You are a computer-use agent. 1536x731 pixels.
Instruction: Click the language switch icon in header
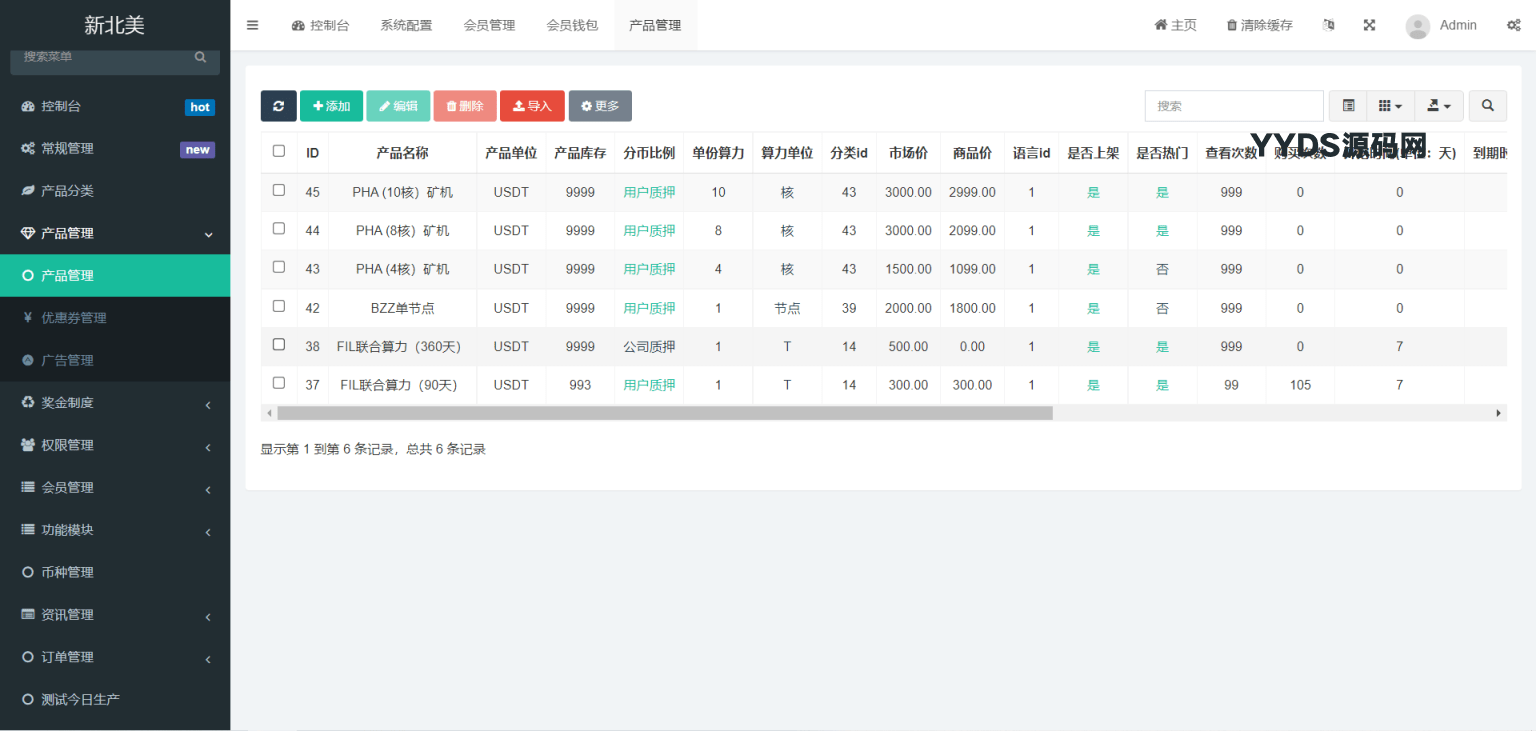[x=1328, y=25]
